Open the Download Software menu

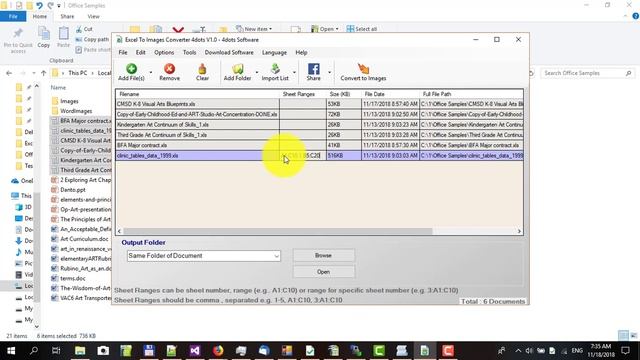(x=229, y=53)
